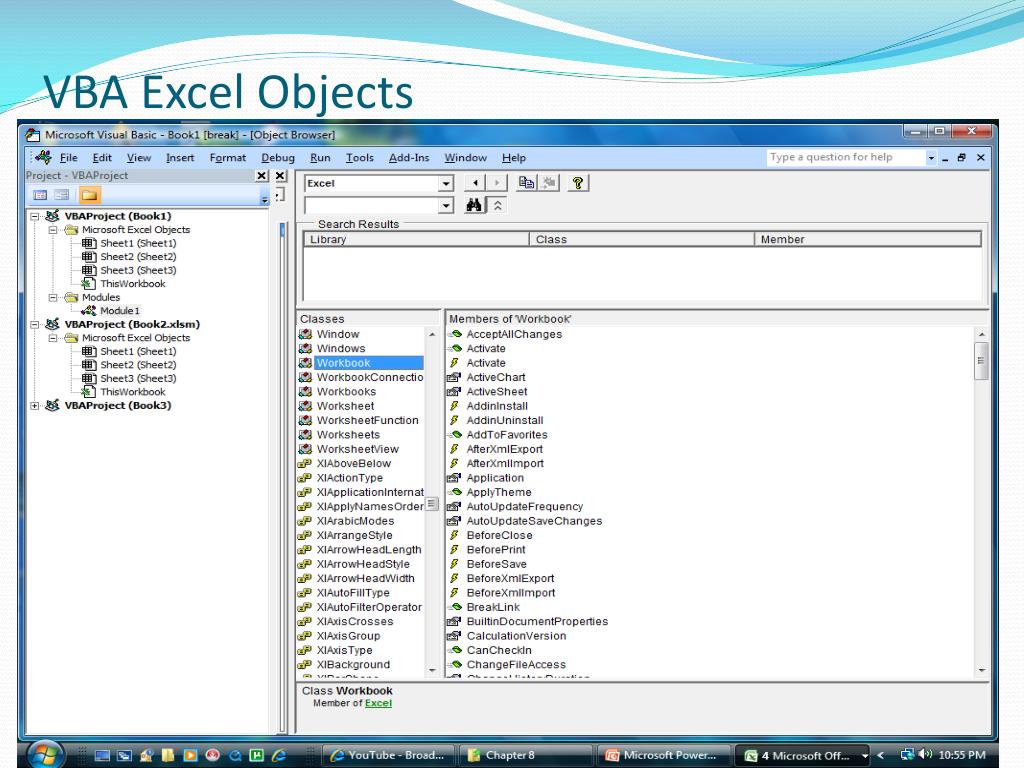Click Excel icon on the menu bar
This screenshot has height=768, width=1024.
click(x=43, y=157)
